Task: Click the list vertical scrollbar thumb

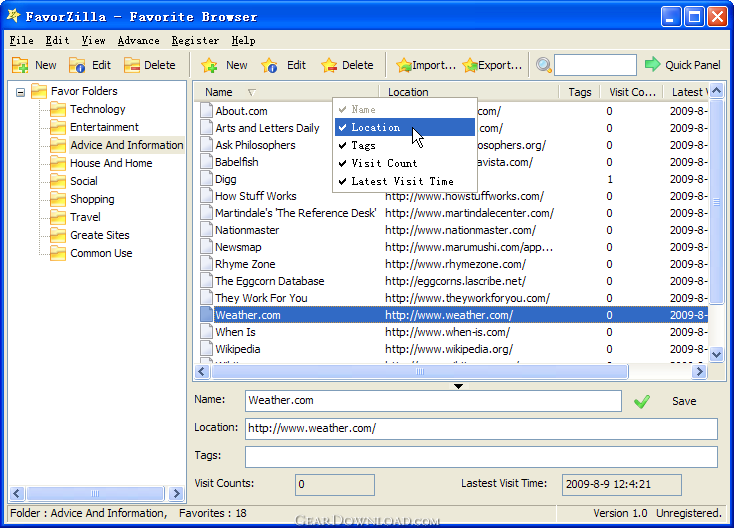Action: click(x=716, y=201)
